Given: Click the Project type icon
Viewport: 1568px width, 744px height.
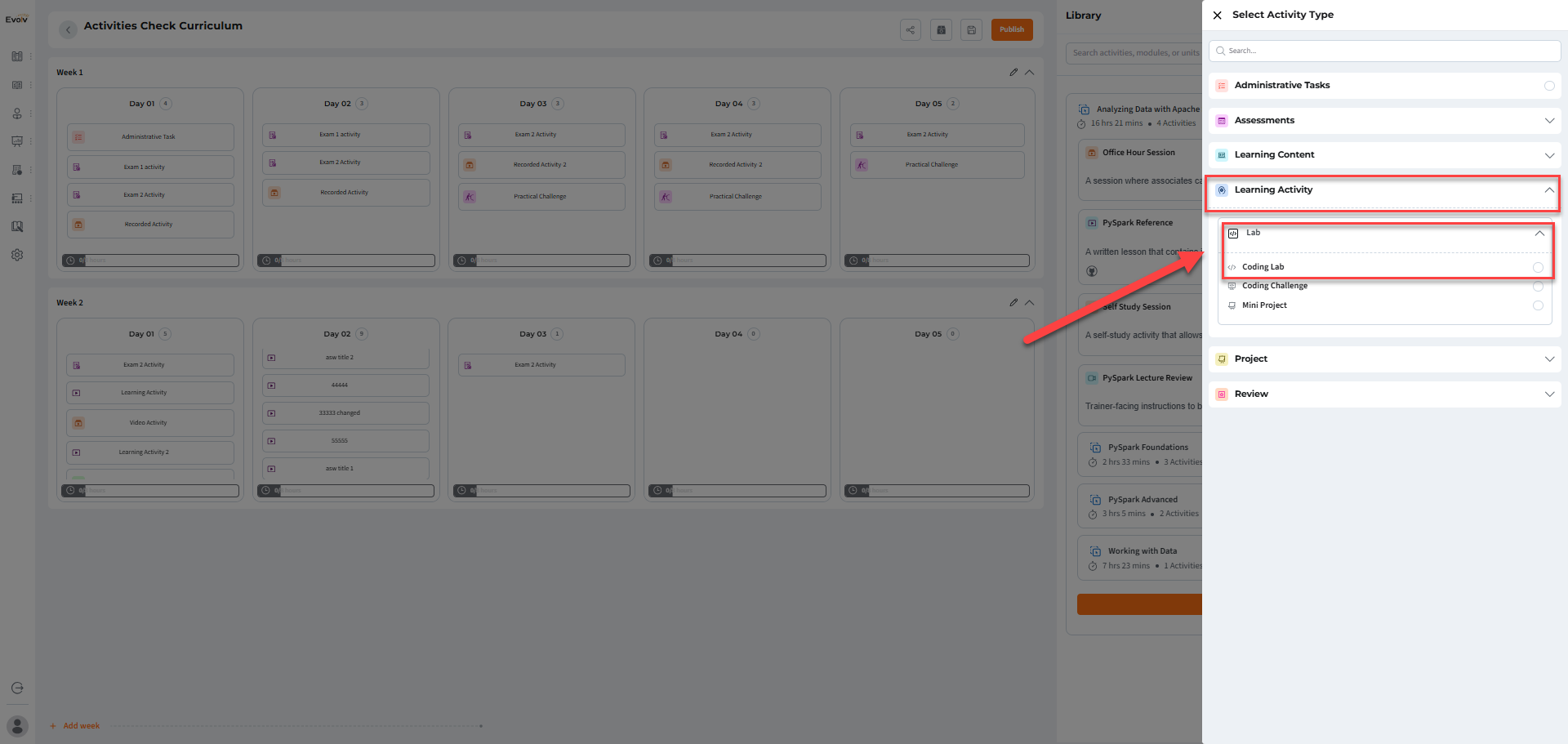Looking at the screenshot, I should [1222, 359].
